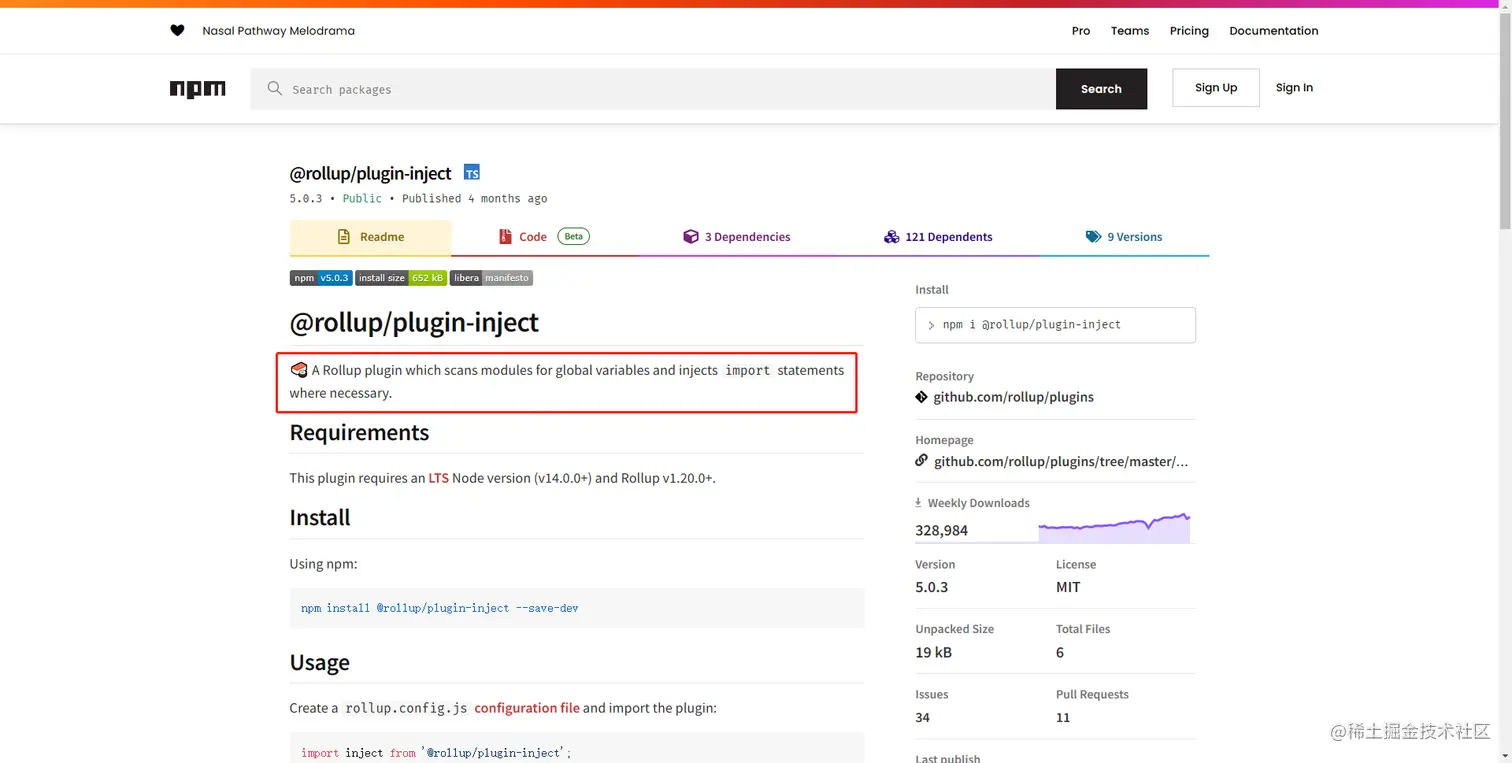The image size is (1512, 763).
Task: Click the weekly downloads sparkline chart
Action: pos(1114,528)
